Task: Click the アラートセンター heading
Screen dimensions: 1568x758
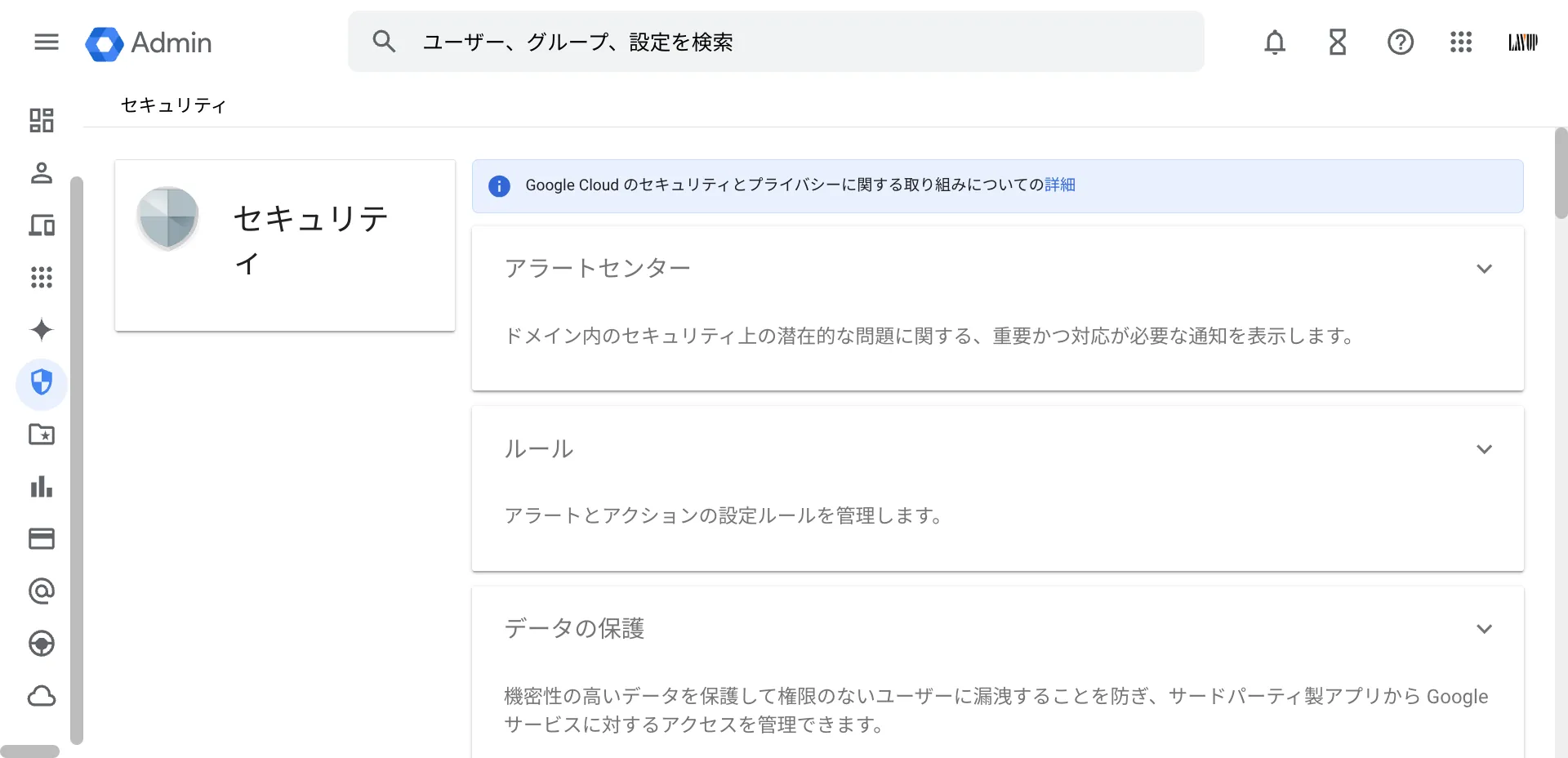Action: (598, 268)
